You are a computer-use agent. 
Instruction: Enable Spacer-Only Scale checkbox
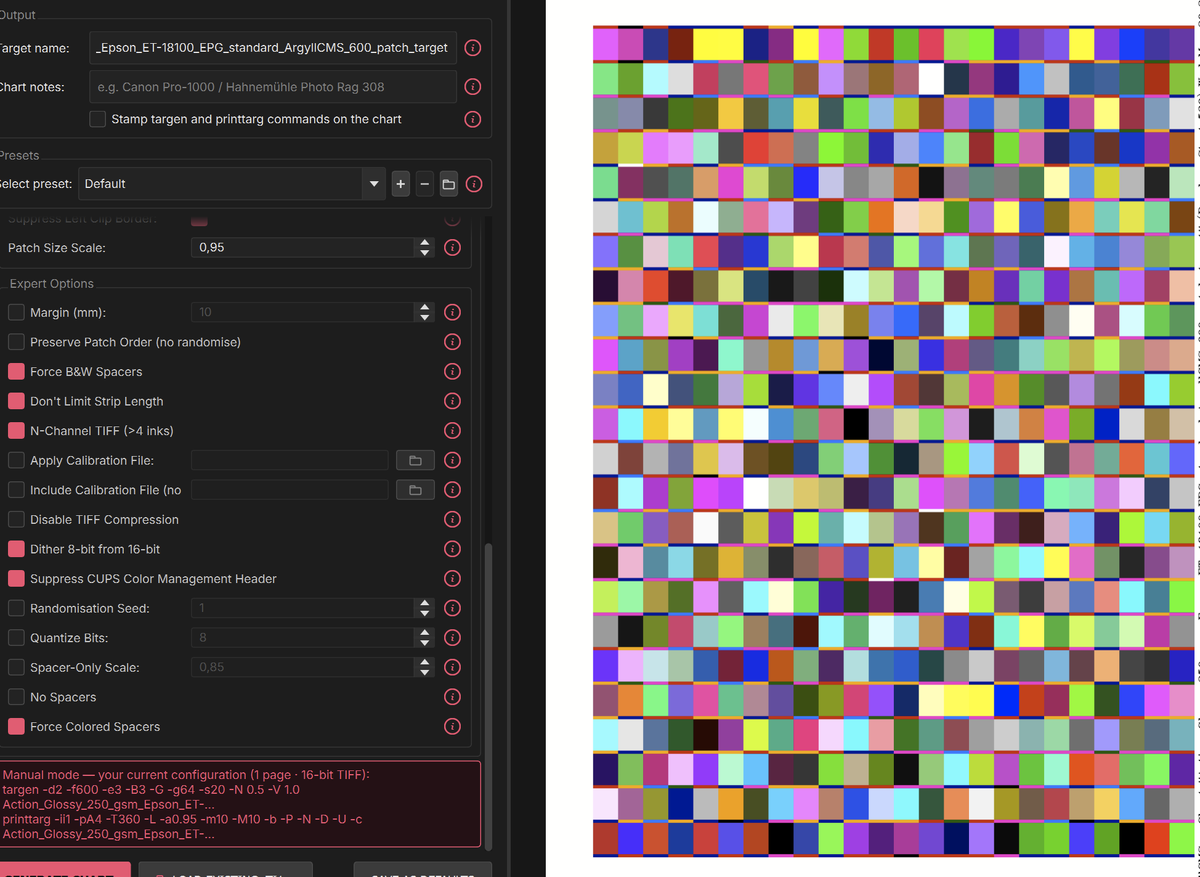coord(16,667)
